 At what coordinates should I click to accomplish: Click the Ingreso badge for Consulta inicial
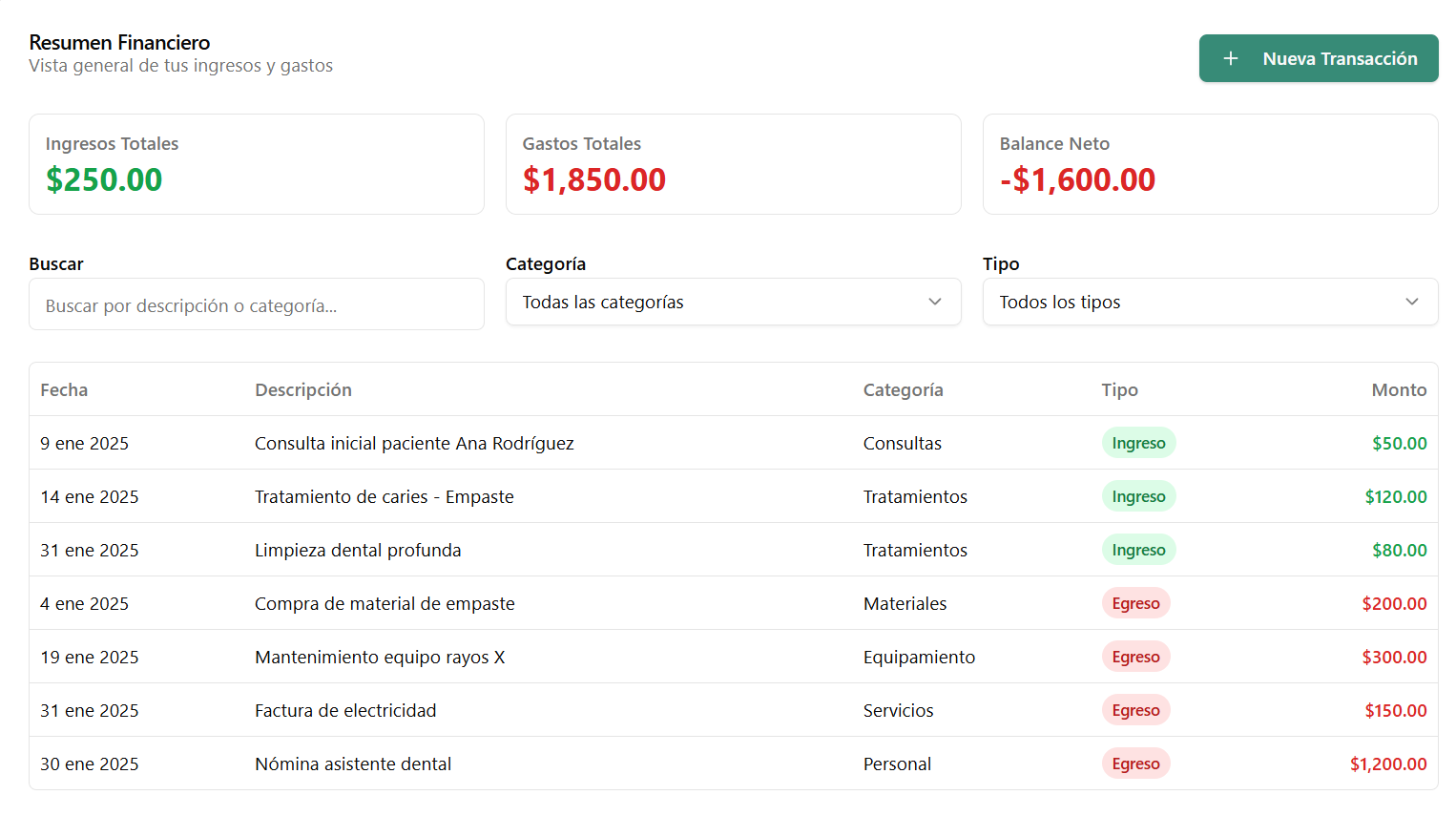(1138, 443)
